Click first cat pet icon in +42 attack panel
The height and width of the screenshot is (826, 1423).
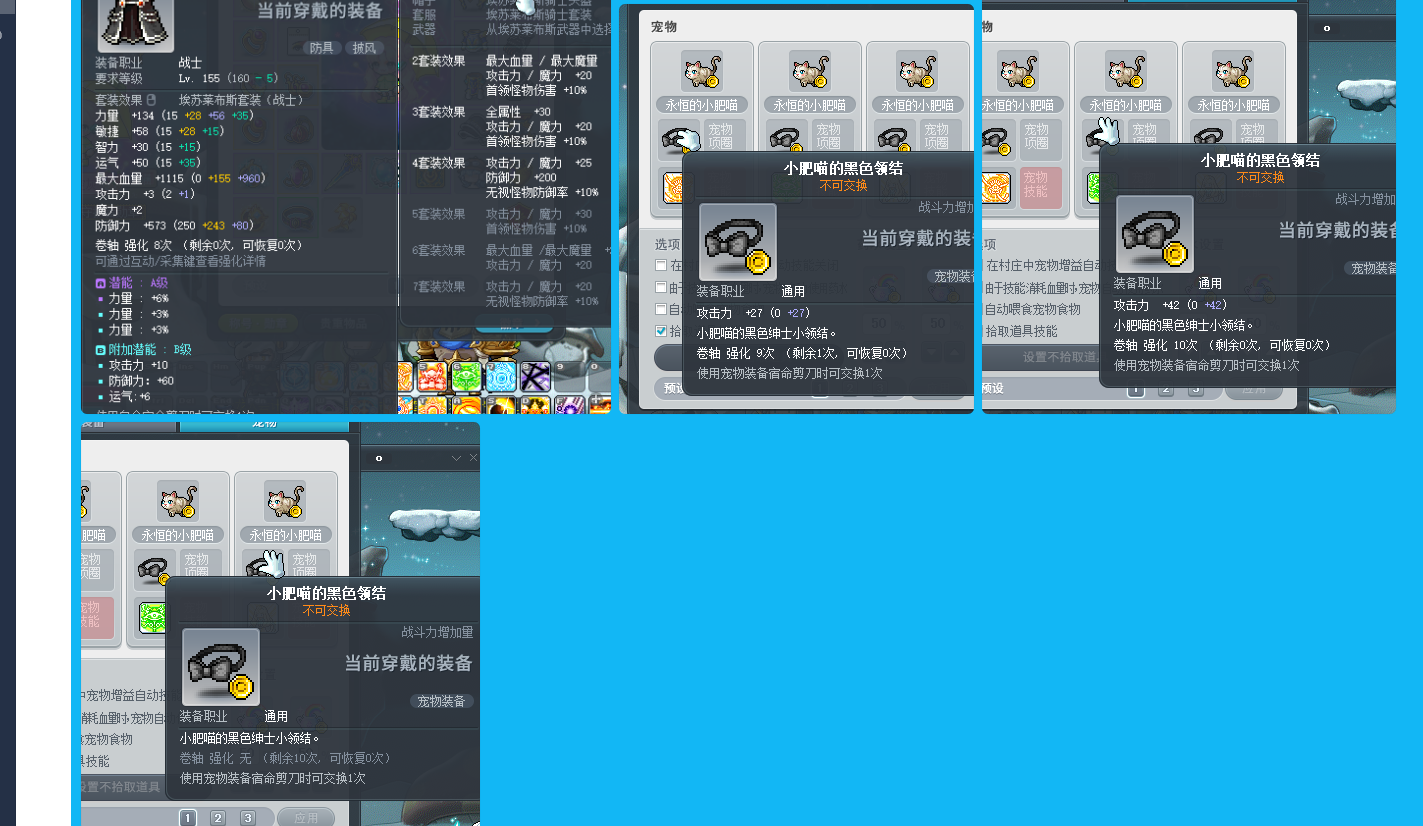[1017, 71]
